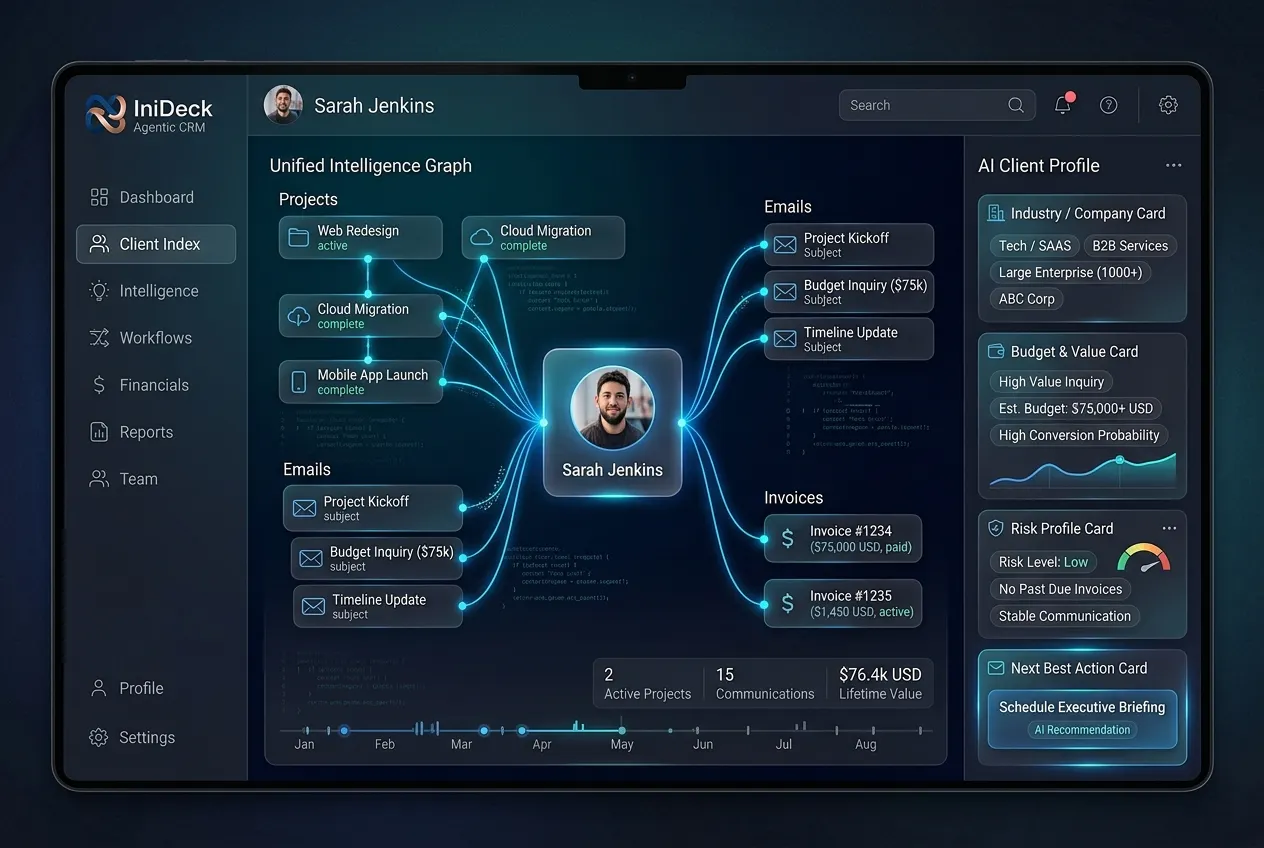Viewport: 1264px width, 848px height.
Task: Click Sarah Jenkins header avatar
Action: click(x=283, y=105)
